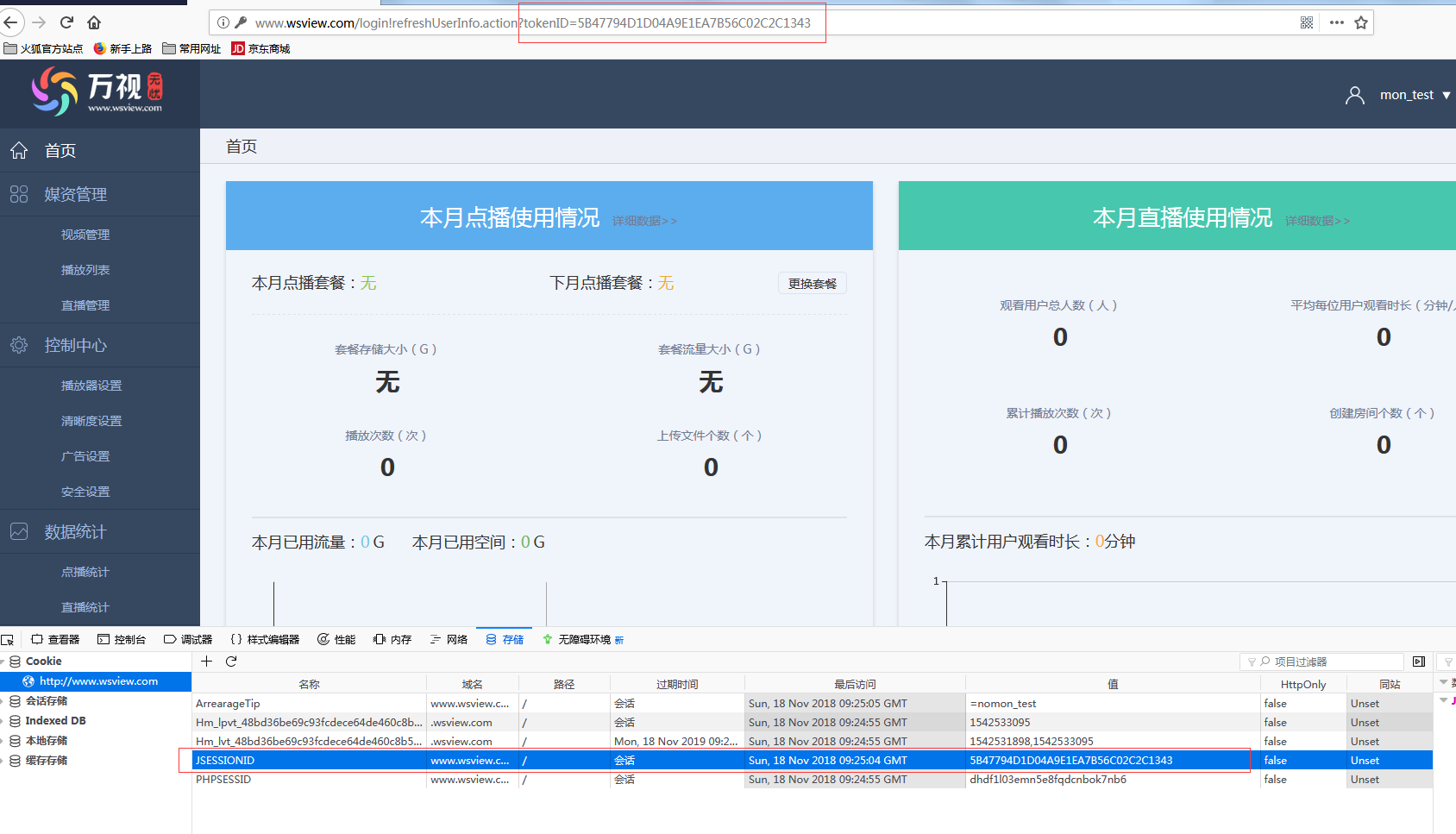Click the user profile icon beside mon_test
Screen dimensions: 1456x834
(x=1354, y=95)
